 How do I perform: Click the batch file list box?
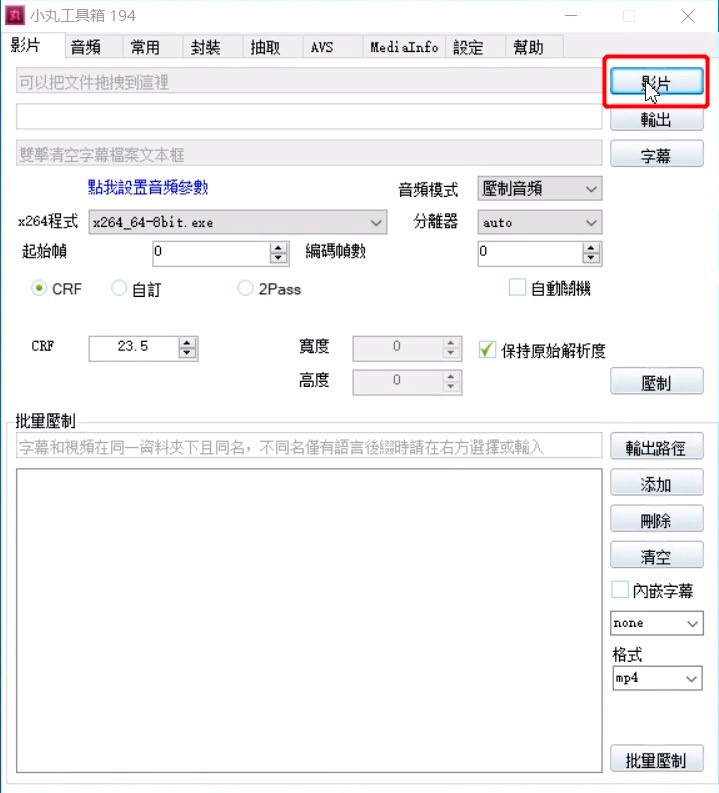309,621
